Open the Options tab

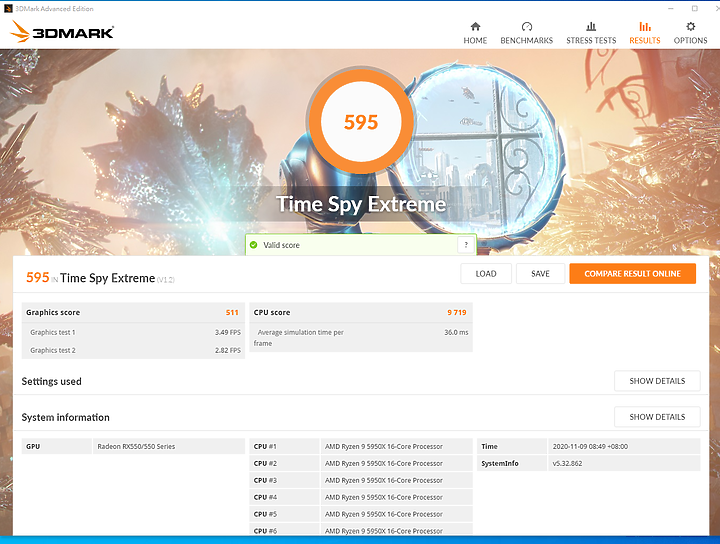point(690,33)
